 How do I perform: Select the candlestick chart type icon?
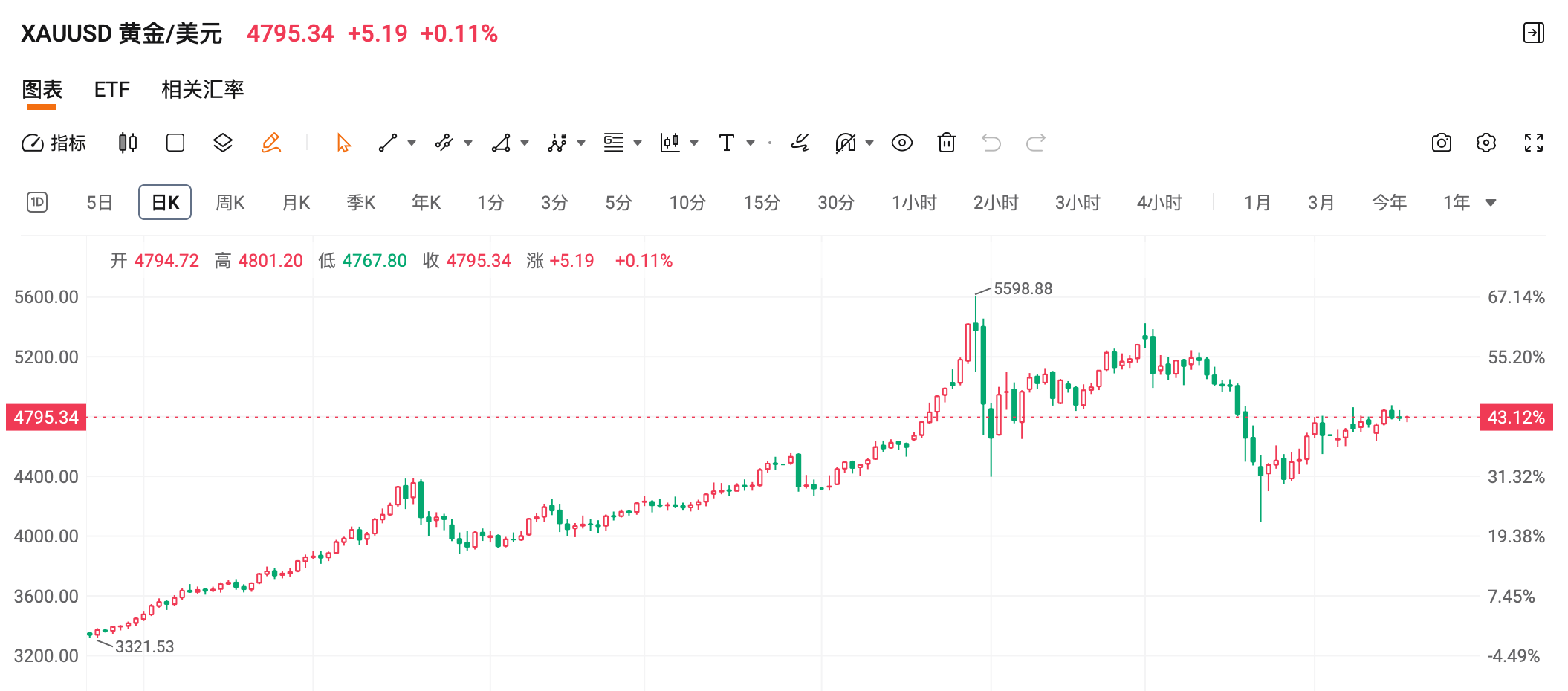(x=128, y=143)
